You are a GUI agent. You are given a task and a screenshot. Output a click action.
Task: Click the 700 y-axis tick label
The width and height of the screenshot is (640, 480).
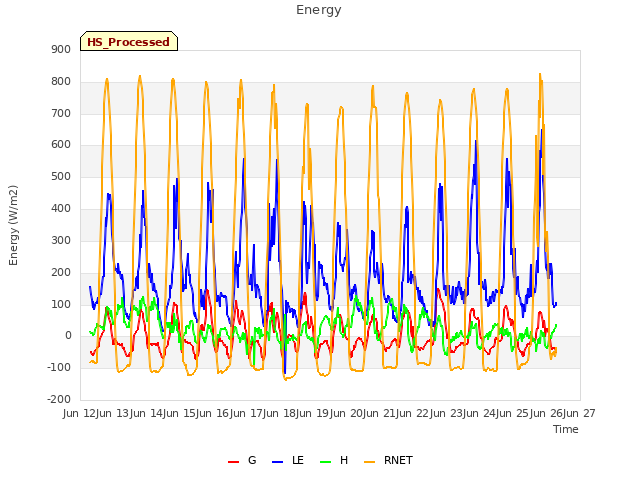coord(61,113)
